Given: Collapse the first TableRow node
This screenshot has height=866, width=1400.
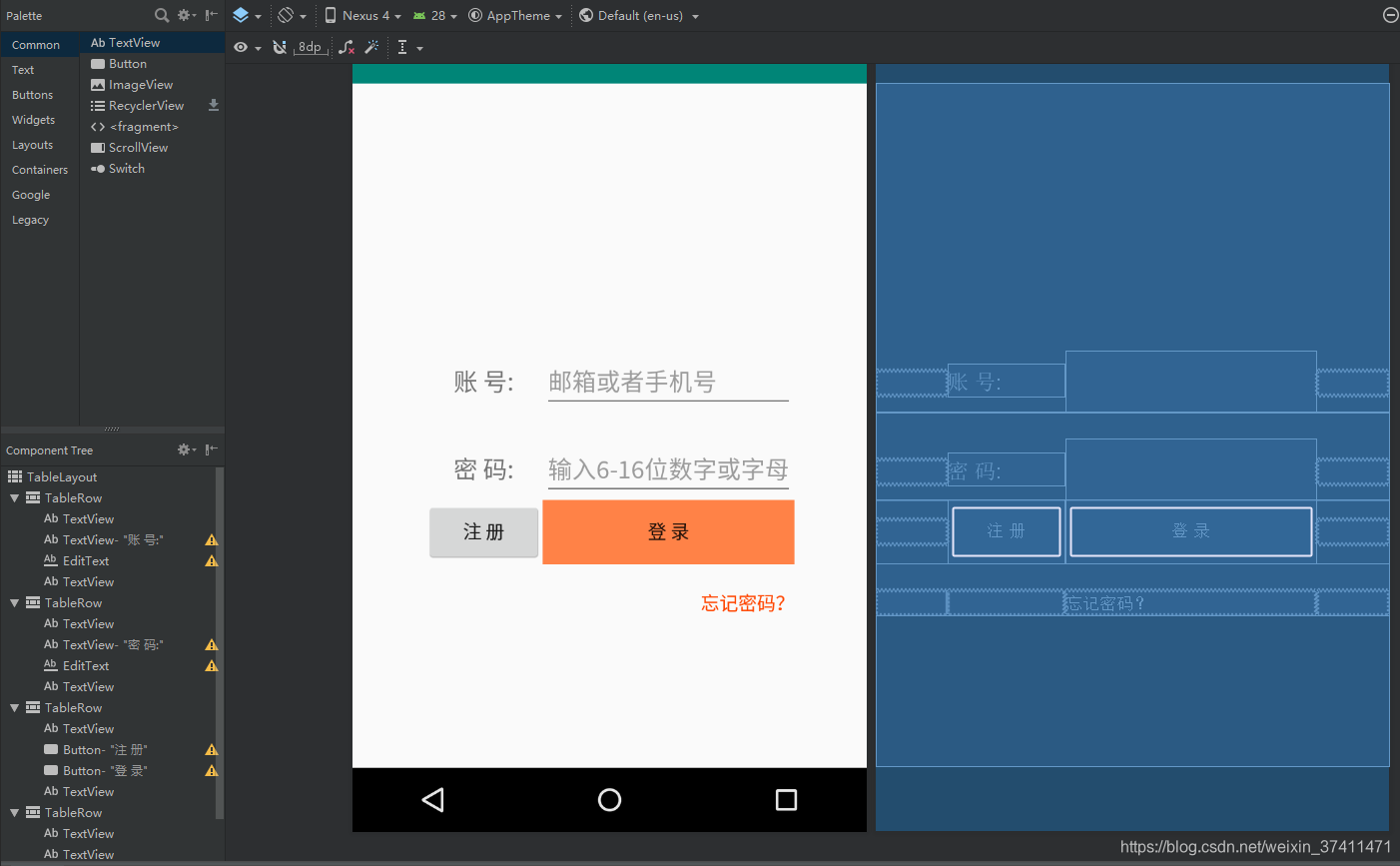Looking at the screenshot, I should click(14, 498).
